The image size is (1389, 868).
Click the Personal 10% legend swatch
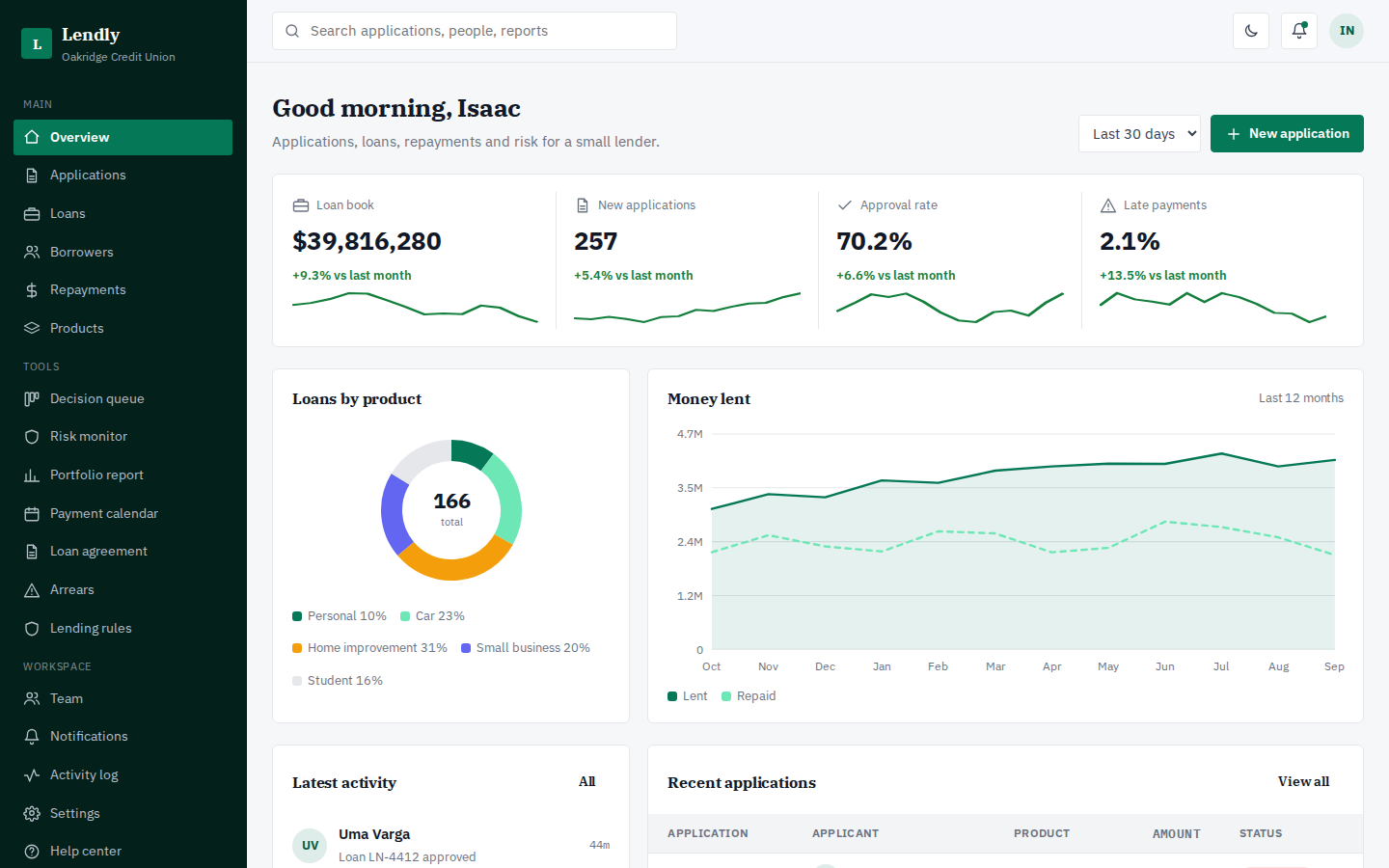click(x=297, y=616)
